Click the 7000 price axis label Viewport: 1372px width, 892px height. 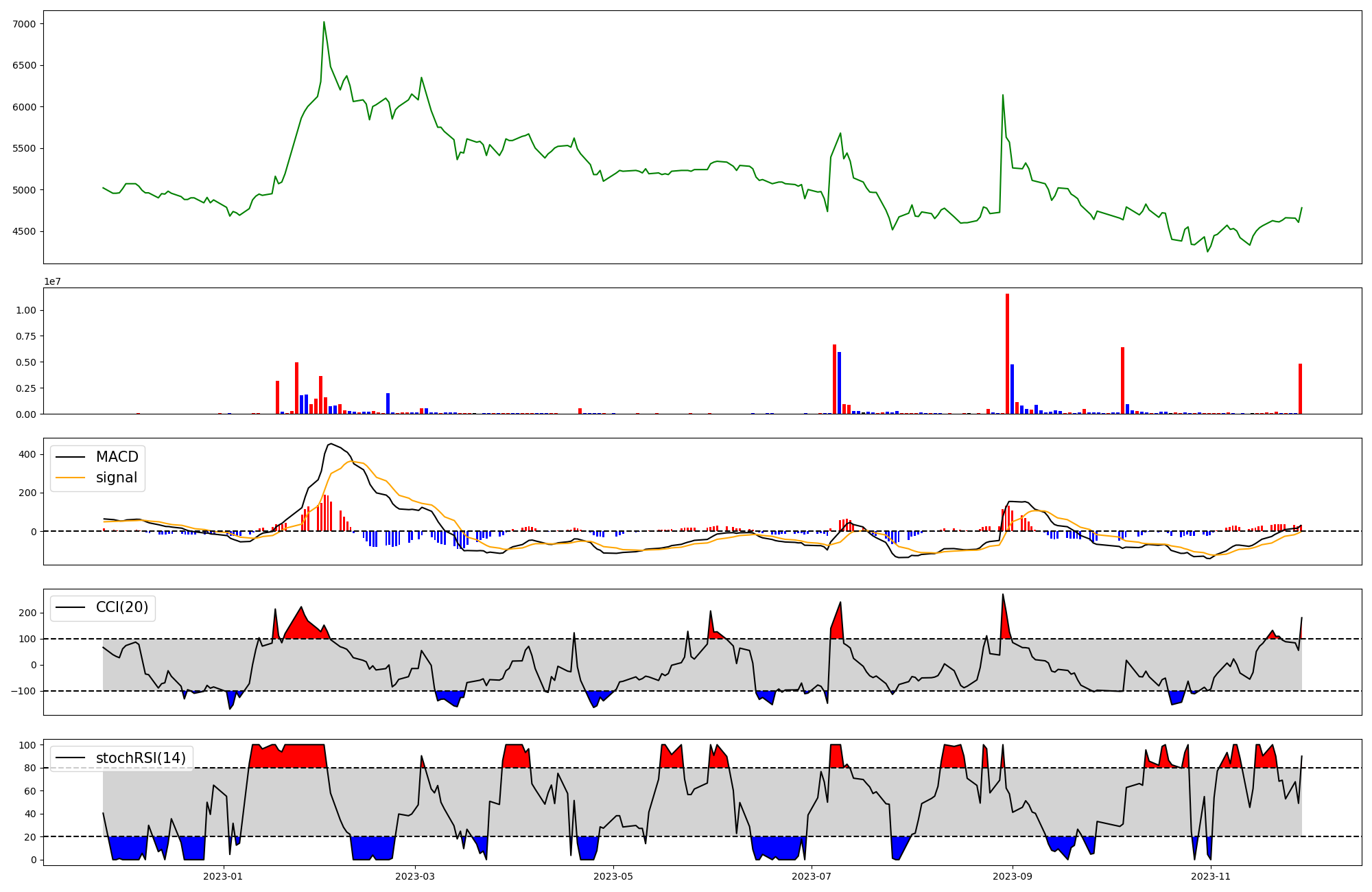pyautogui.click(x=24, y=24)
